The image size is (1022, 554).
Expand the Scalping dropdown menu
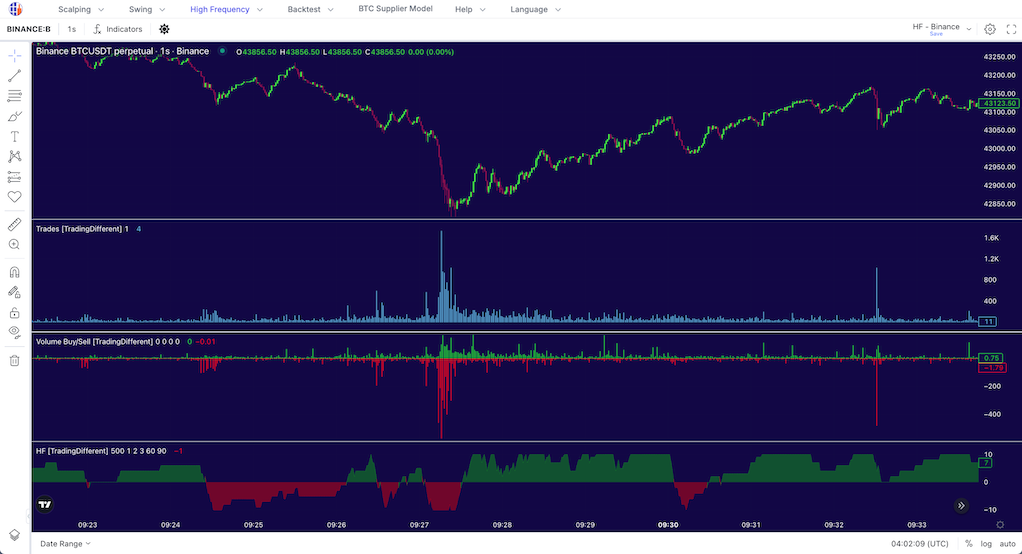(81, 9)
